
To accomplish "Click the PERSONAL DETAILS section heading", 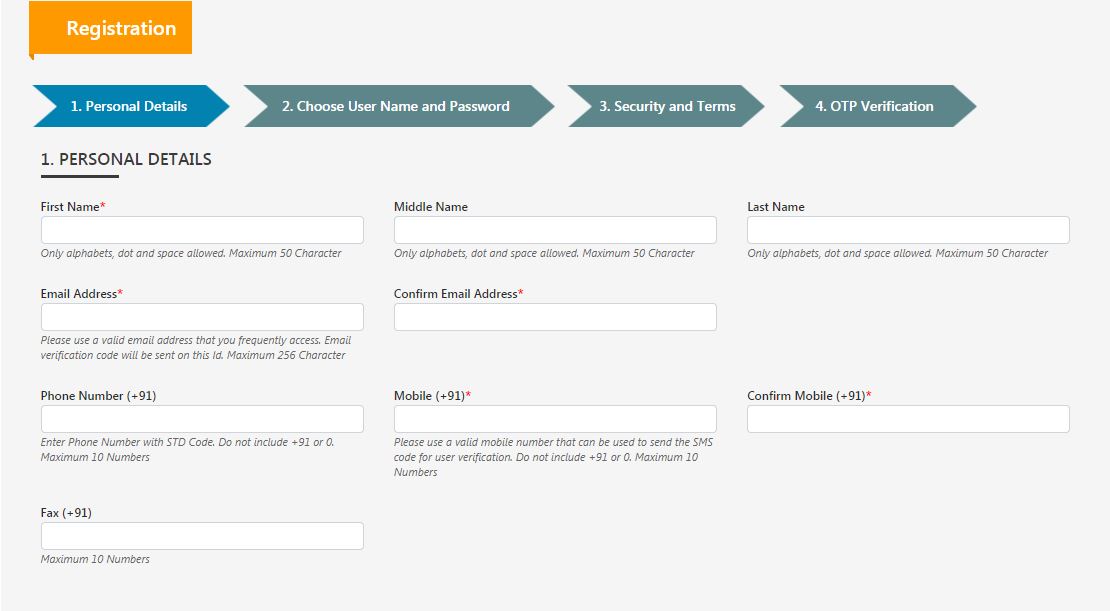I will pyautogui.click(x=126, y=159).
